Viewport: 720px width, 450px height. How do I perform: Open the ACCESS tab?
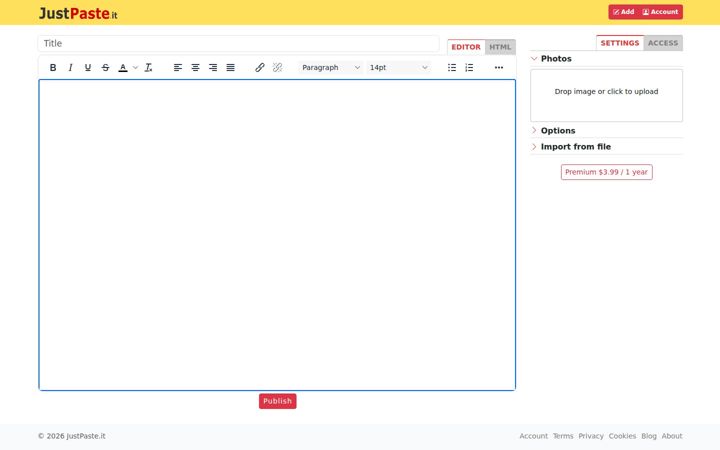pyautogui.click(x=663, y=43)
